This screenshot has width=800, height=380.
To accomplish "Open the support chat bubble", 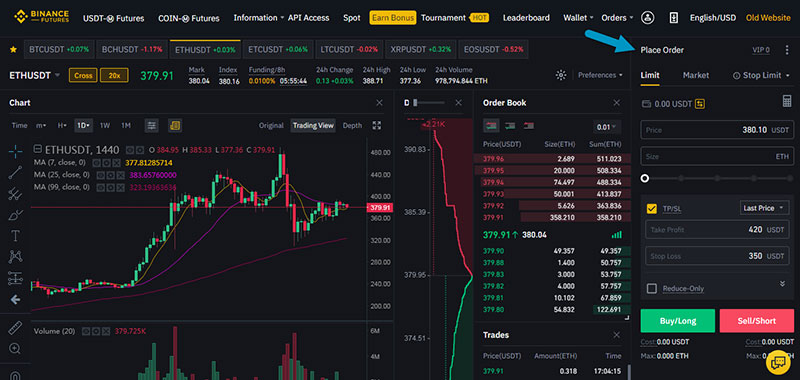I will point(778,363).
